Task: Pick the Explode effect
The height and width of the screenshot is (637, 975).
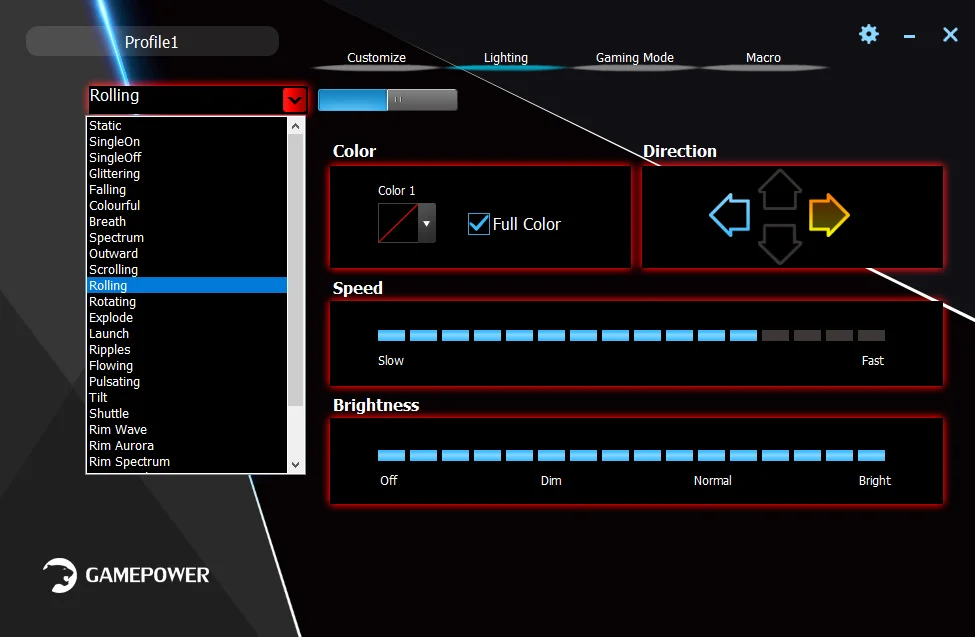Action: (x=187, y=318)
